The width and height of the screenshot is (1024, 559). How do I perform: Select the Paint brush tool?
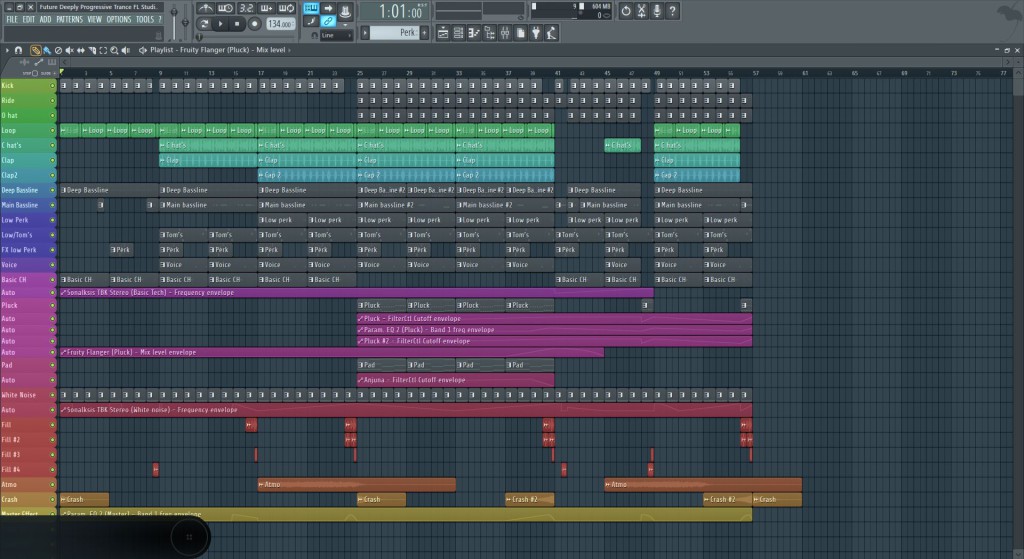pos(47,50)
